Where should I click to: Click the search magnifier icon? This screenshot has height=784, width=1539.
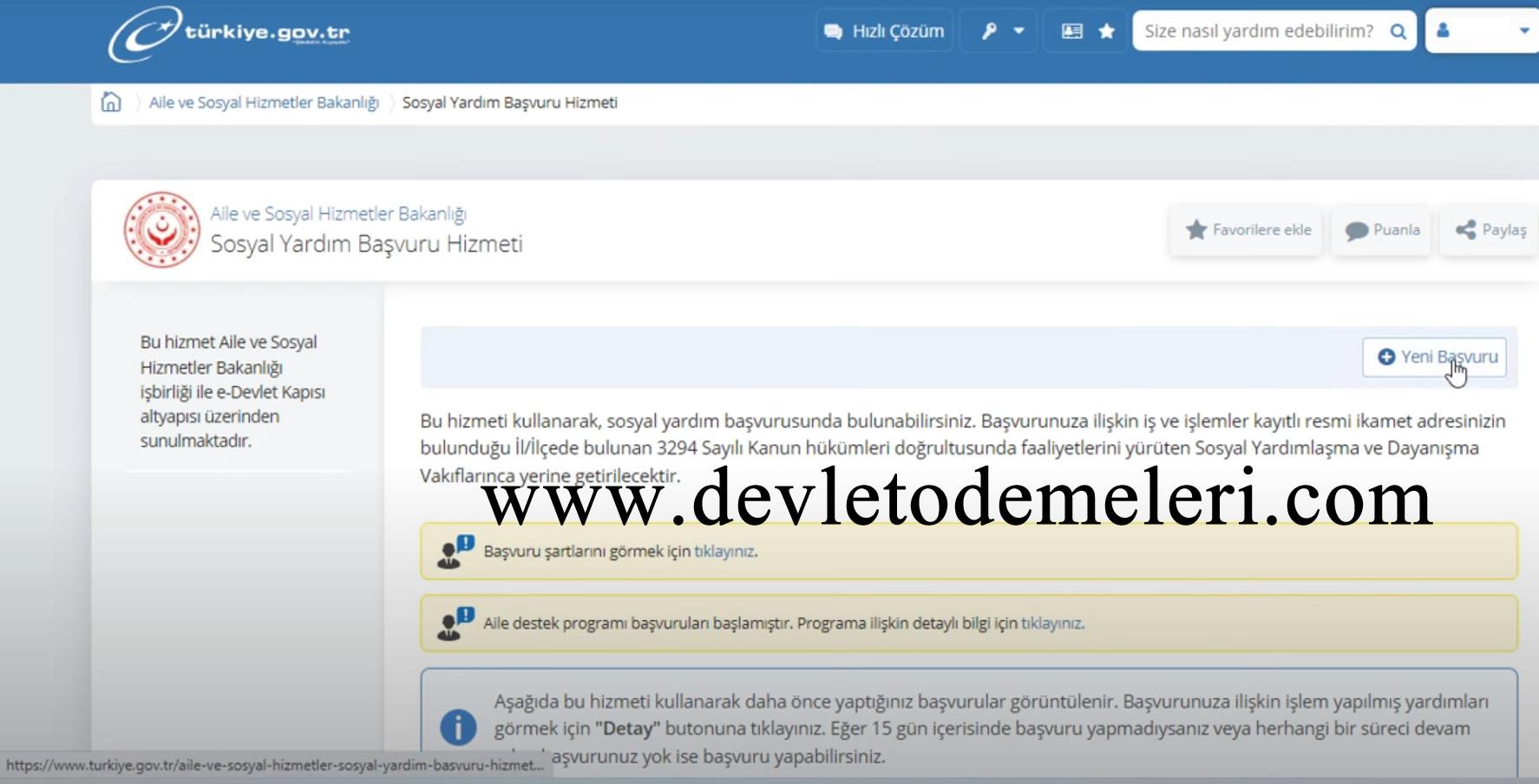pos(1398,31)
